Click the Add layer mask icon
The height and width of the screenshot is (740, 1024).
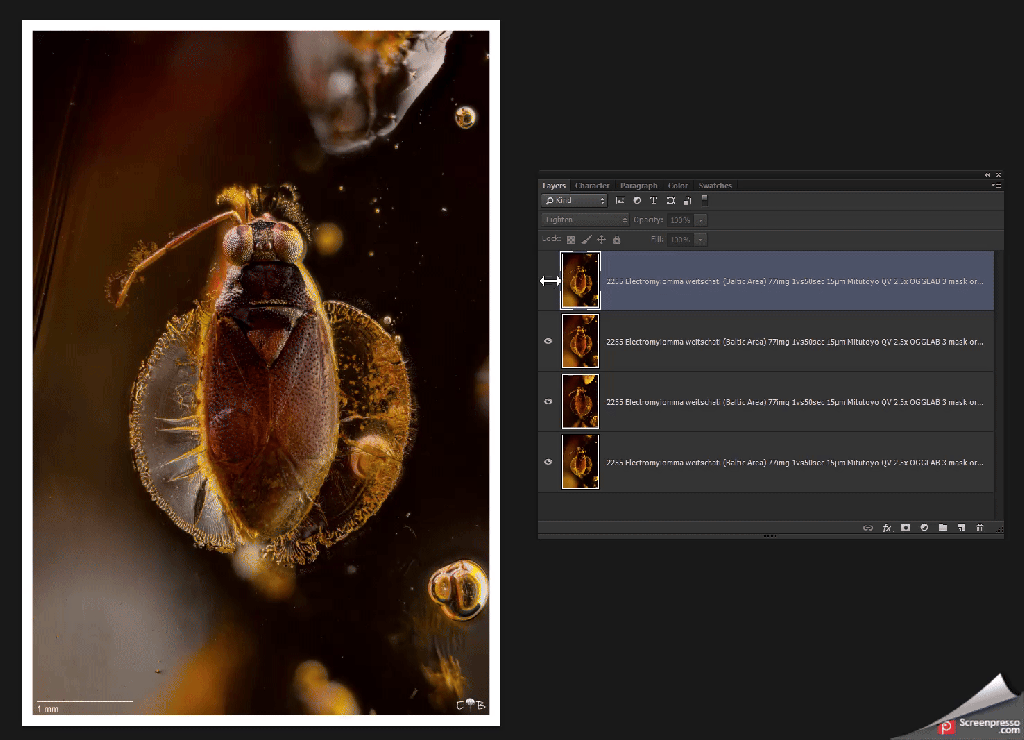pos(905,527)
